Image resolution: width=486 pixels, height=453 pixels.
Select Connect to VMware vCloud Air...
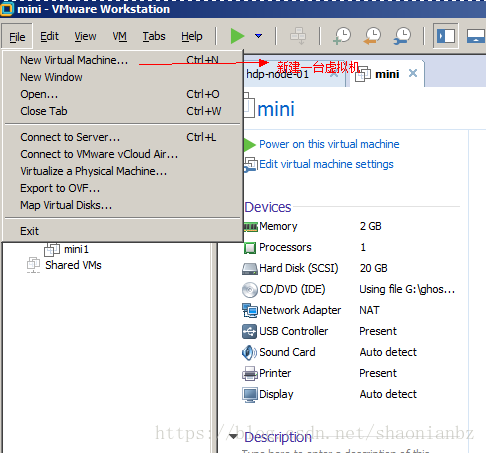click(x=123, y=154)
